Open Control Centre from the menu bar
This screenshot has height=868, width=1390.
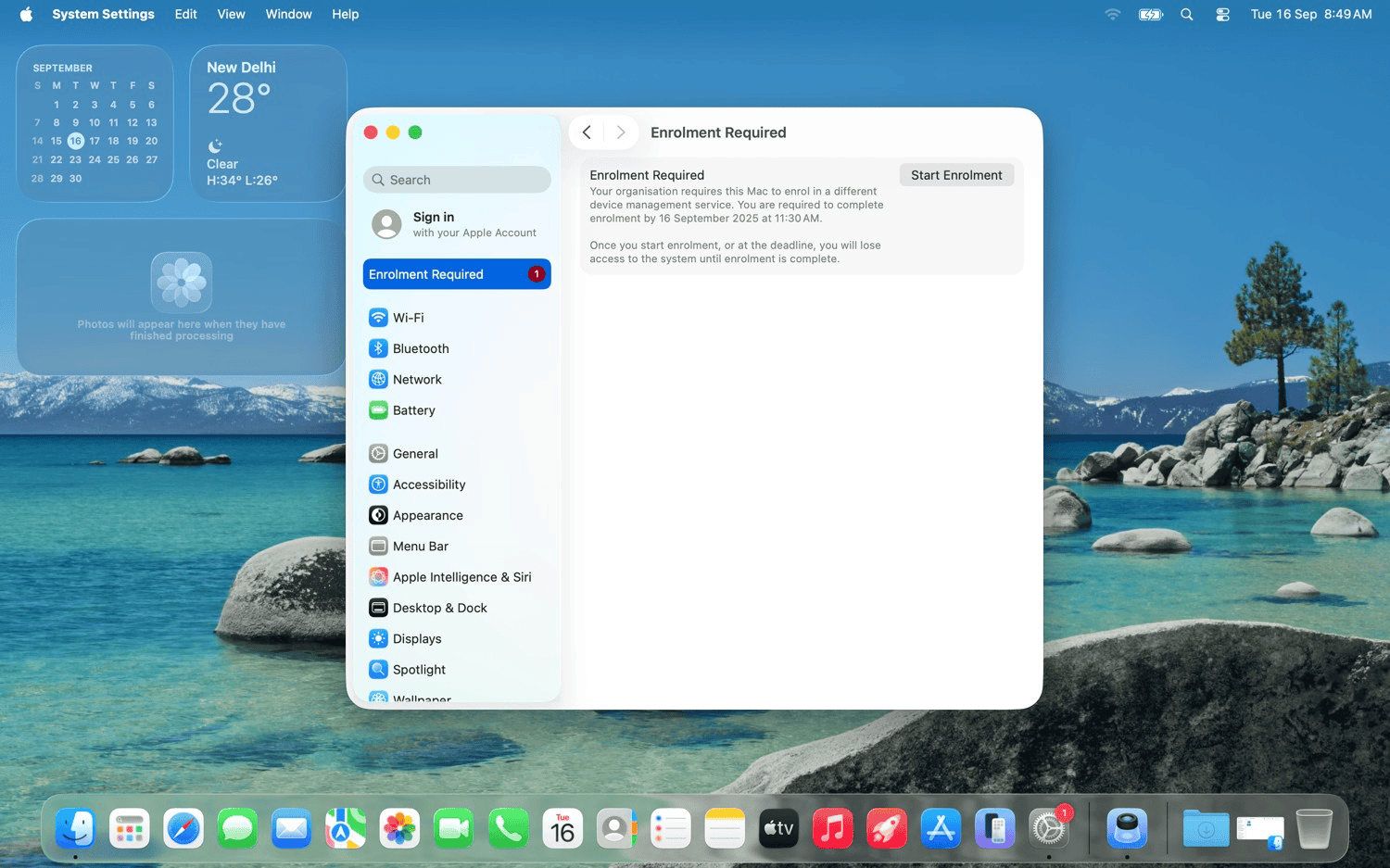pos(1222,14)
